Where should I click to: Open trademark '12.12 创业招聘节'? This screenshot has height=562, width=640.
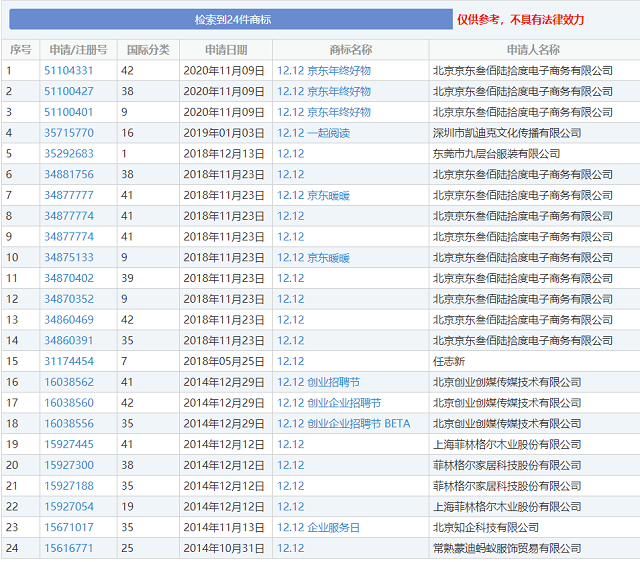319,382
